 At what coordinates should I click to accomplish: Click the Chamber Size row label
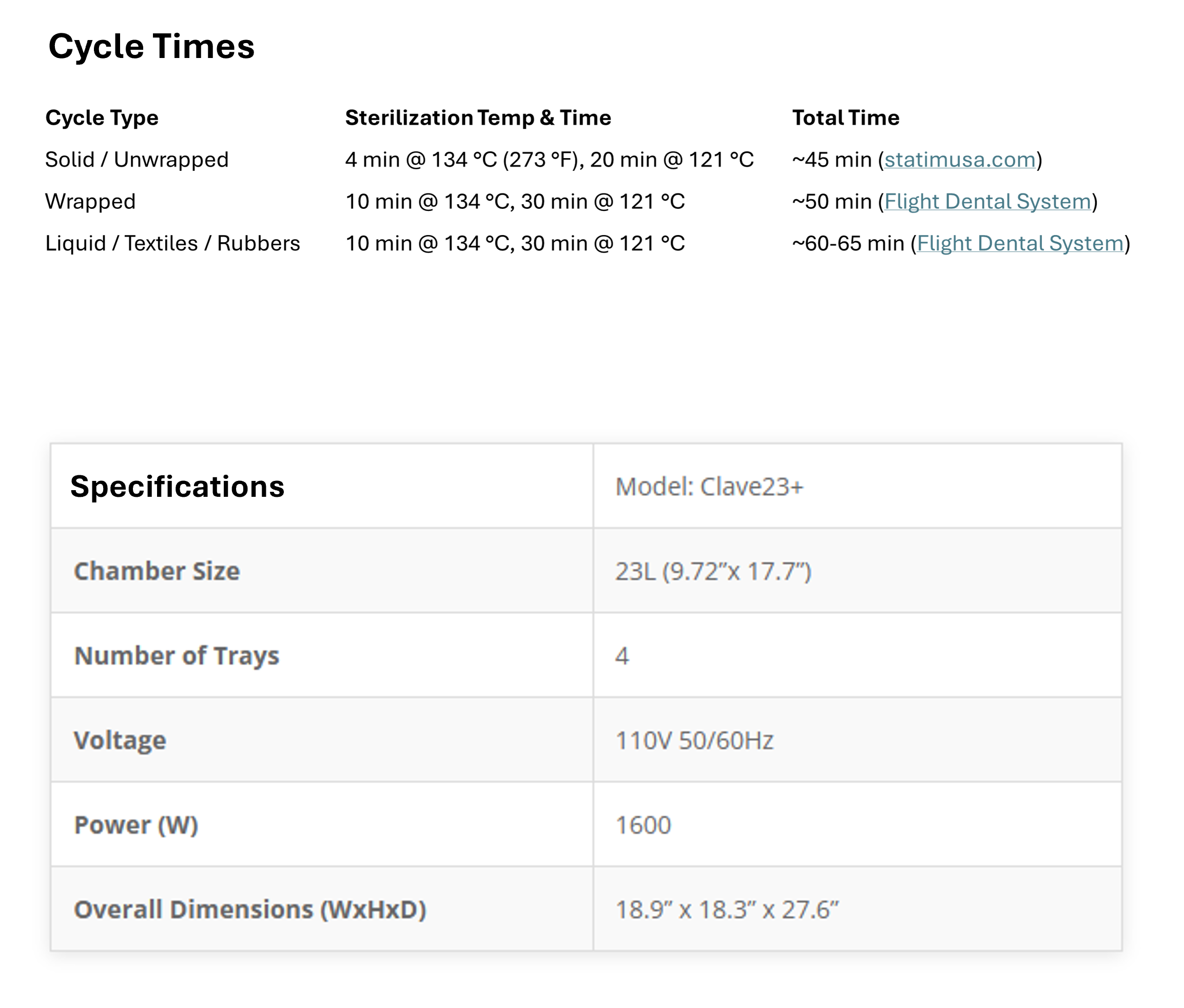(x=157, y=571)
